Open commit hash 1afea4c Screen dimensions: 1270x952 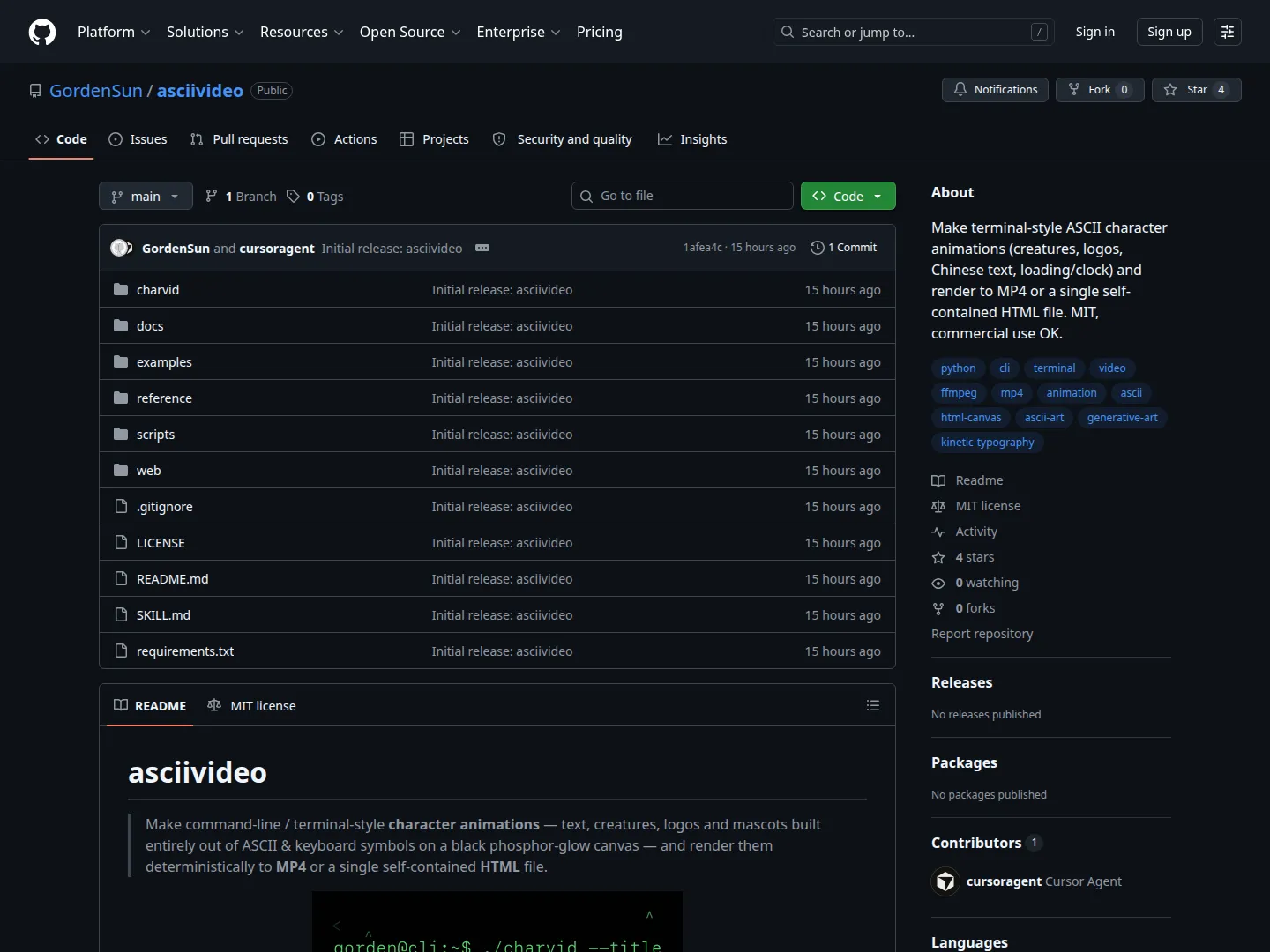pos(703,248)
